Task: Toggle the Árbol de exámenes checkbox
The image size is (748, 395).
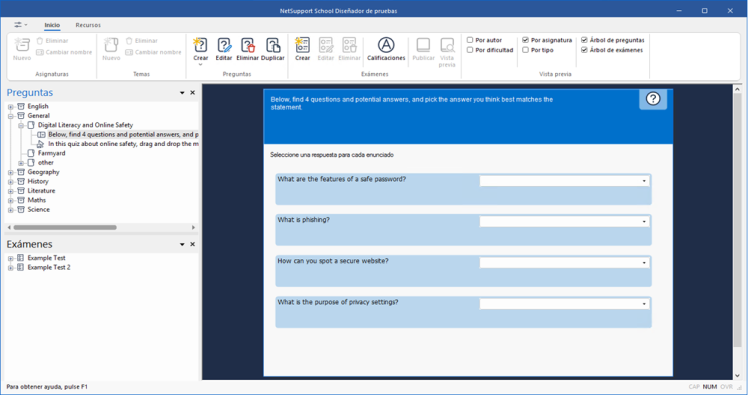Action: tap(584, 50)
